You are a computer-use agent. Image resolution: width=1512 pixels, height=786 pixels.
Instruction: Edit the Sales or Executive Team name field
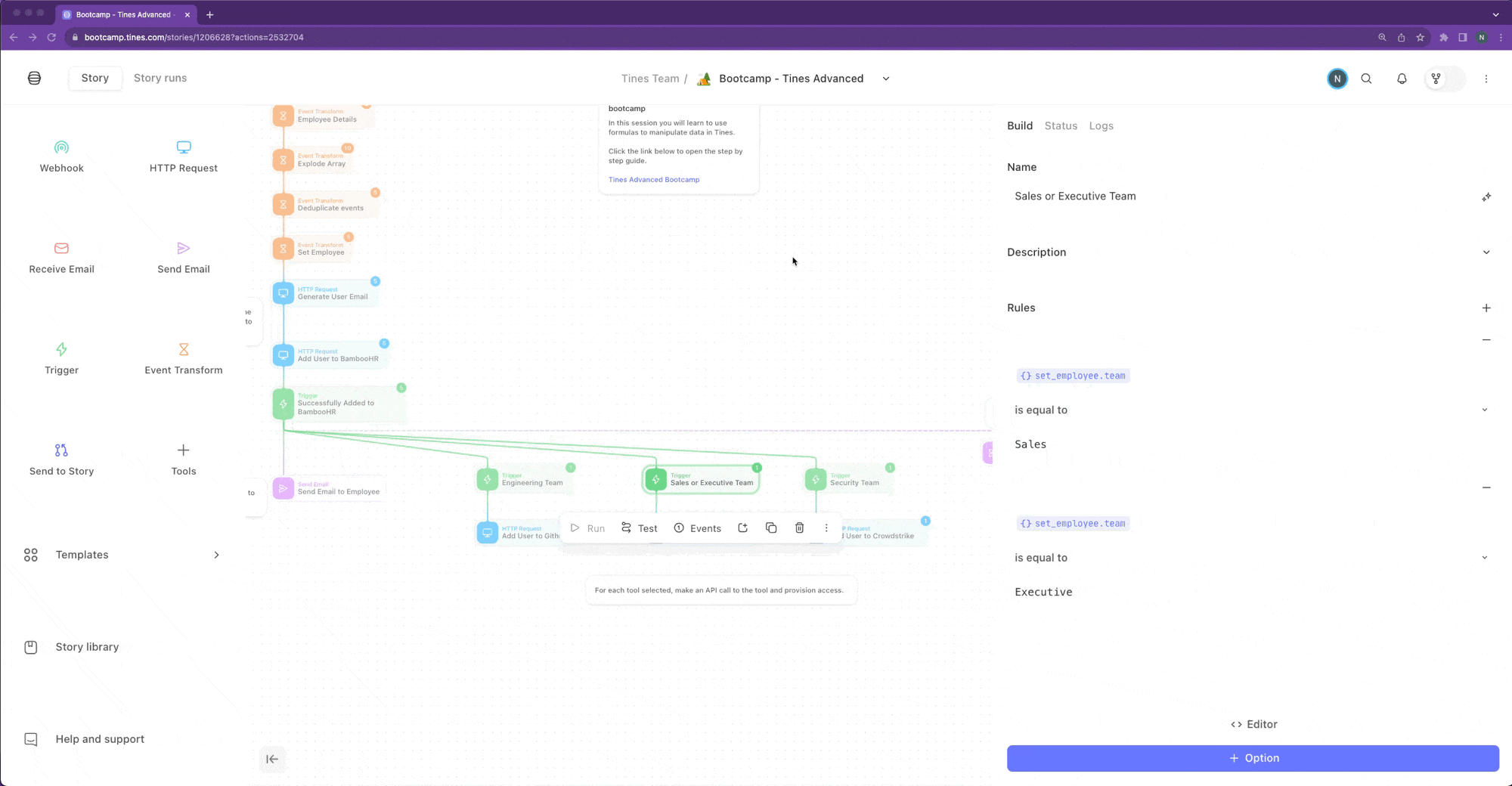pos(1244,196)
